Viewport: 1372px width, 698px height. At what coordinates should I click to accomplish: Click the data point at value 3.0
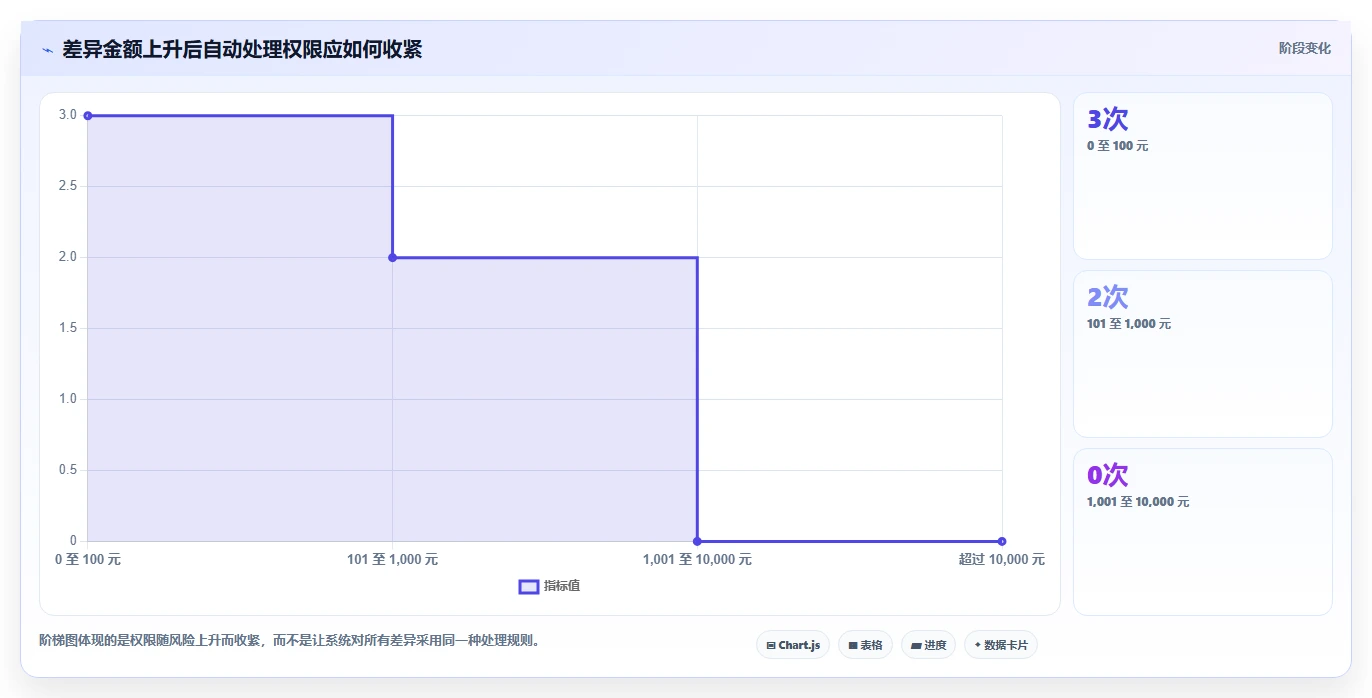pyautogui.click(x=88, y=116)
